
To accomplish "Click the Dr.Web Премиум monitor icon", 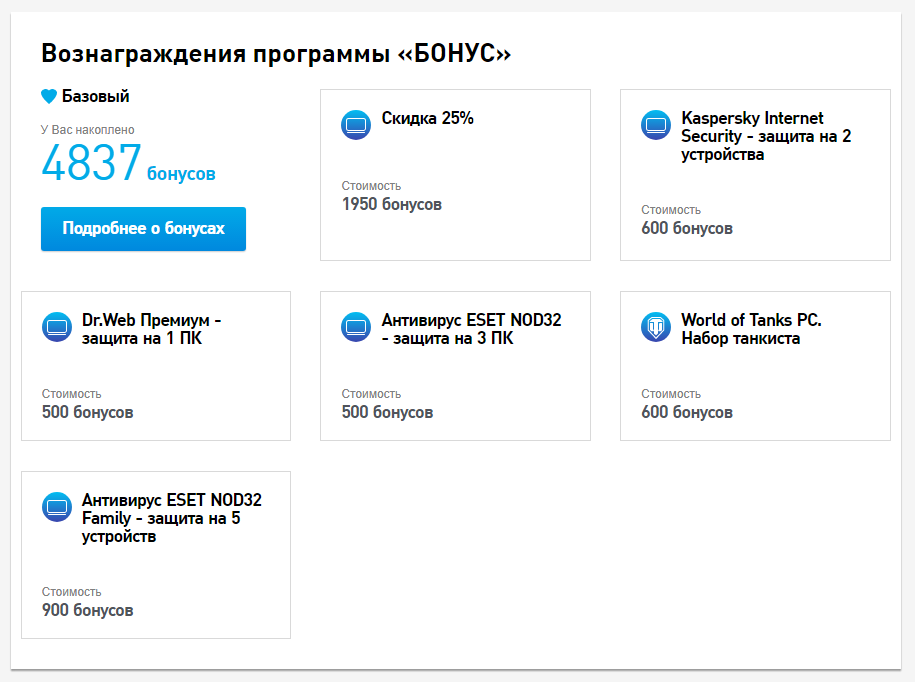I will 57,327.
